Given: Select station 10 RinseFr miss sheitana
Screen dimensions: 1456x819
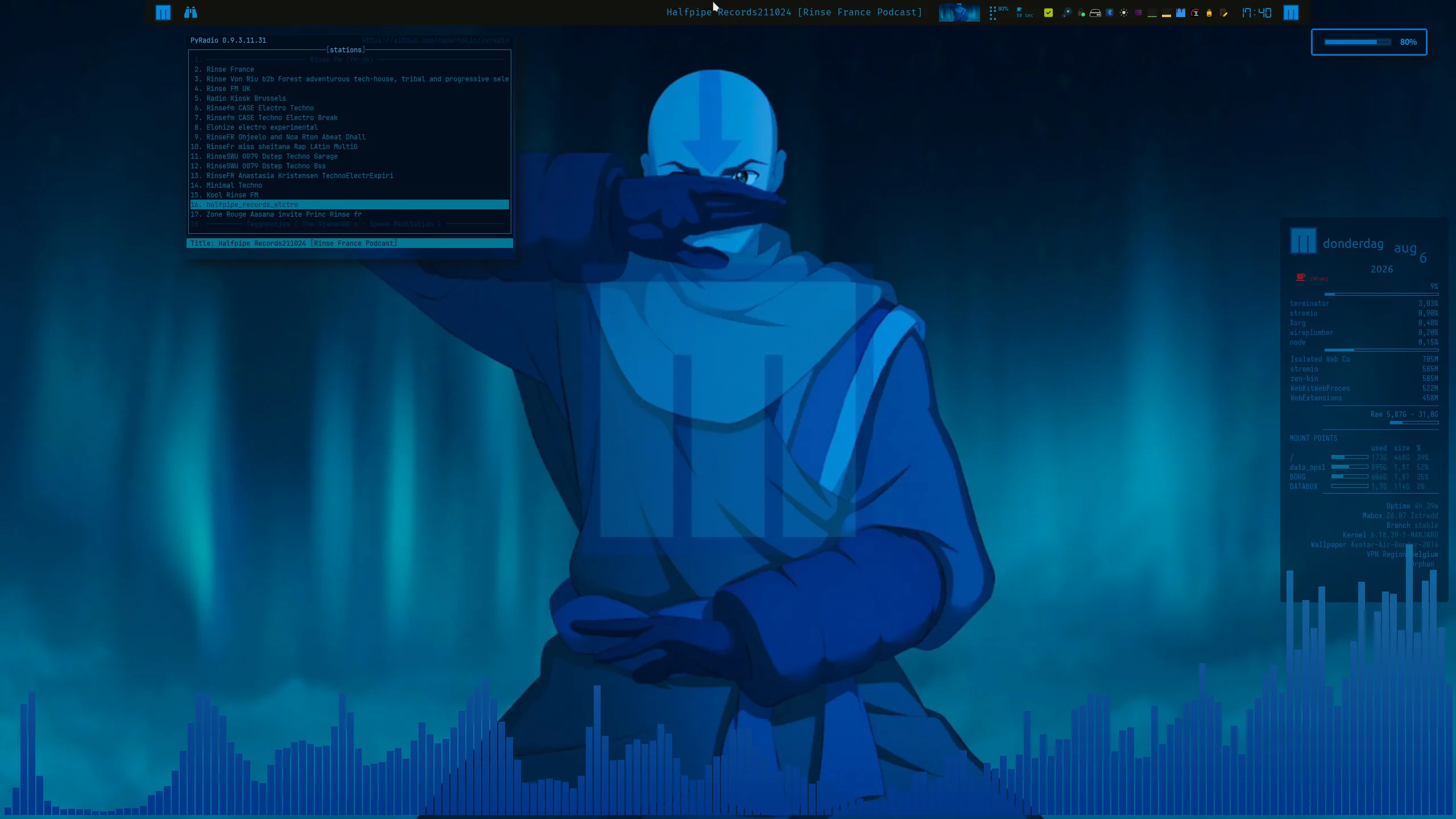Looking at the screenshot, I should (x=350, y=147).
